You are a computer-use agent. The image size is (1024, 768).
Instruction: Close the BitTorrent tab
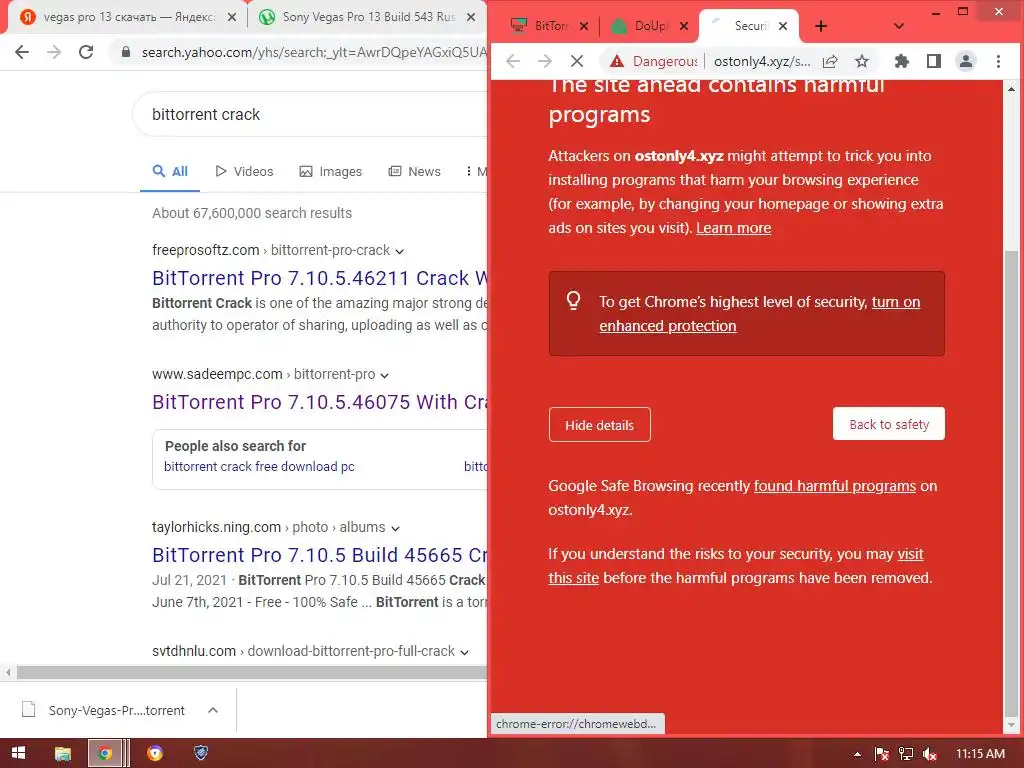584,26
